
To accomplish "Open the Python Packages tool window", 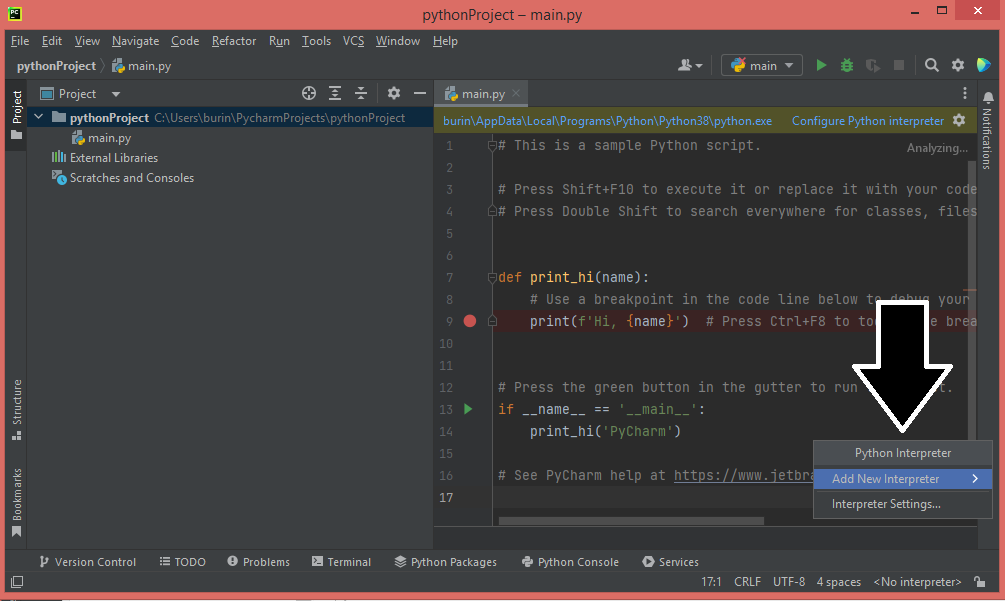I will (445, 562).
